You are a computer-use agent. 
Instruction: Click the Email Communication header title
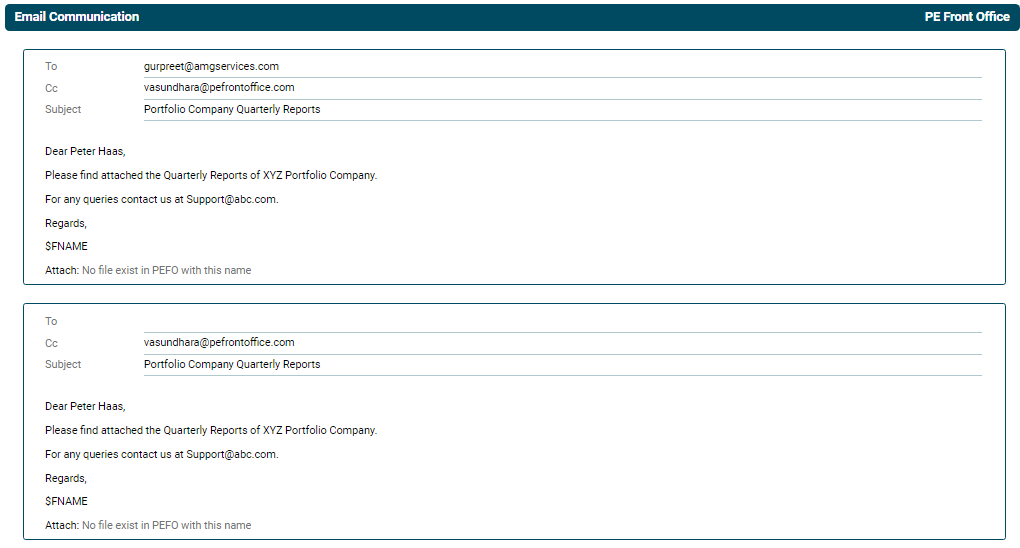pyautogui.click(x=77, y=17)
